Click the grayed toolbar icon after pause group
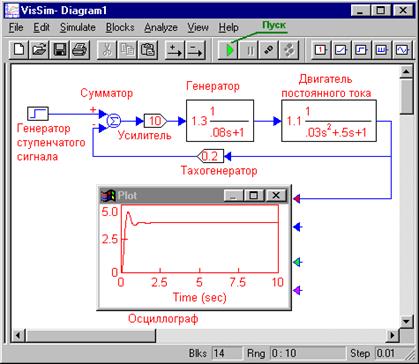This screenshot has width=419, height=364. [x=289, y=51]
